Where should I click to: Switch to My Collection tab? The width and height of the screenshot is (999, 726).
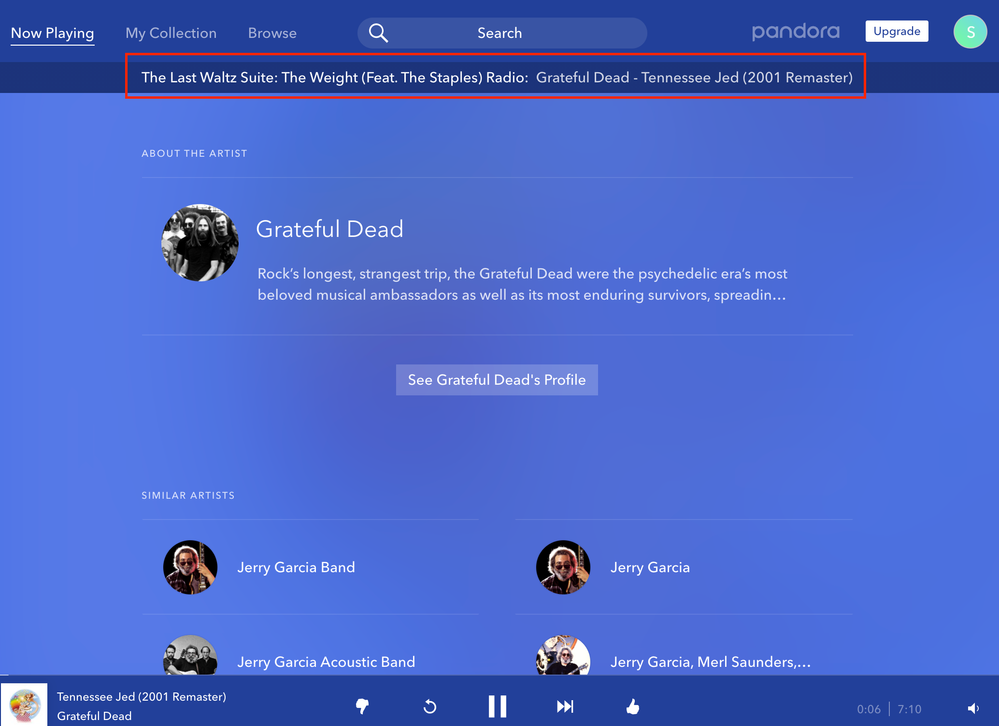click(171, 33)
